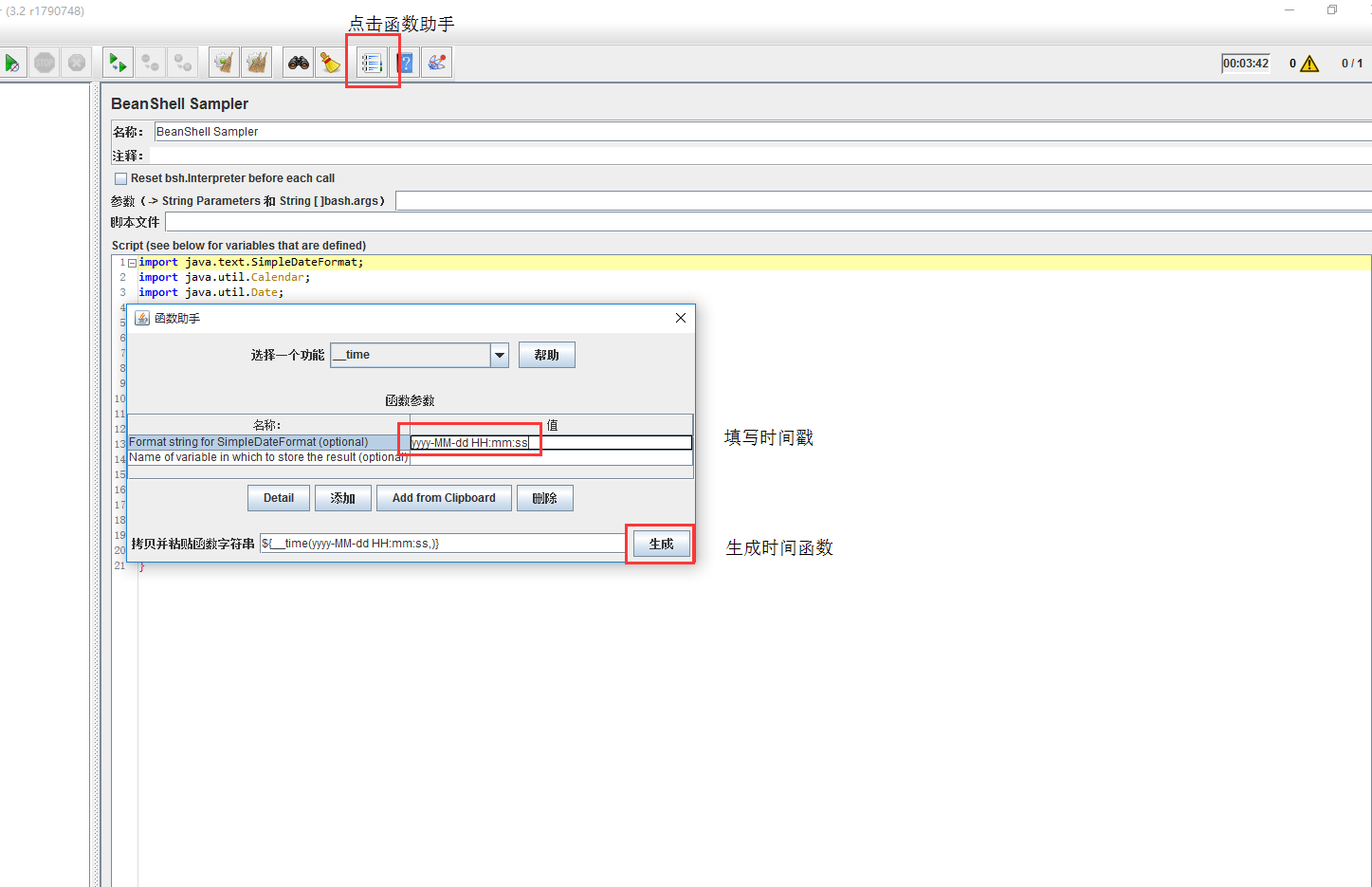Click the 名称 BeanShell Sampler name field

pos(762,132)
